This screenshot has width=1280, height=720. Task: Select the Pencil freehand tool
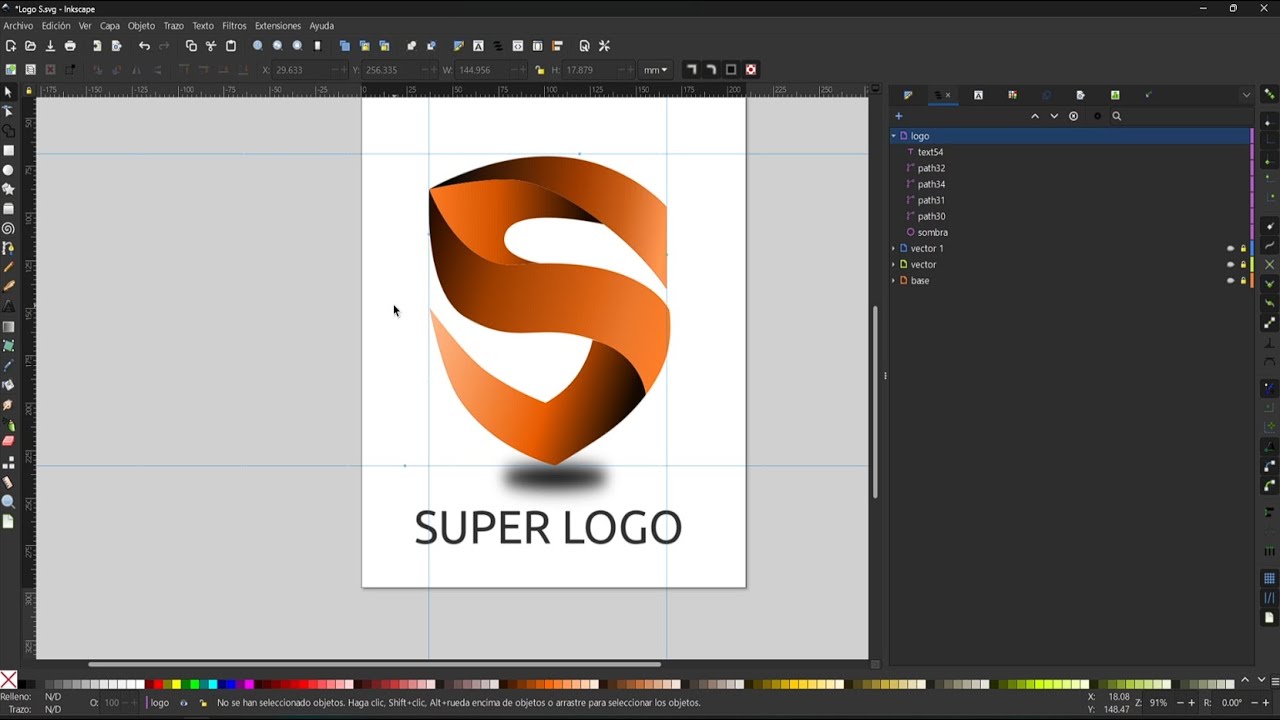[8, 267]
